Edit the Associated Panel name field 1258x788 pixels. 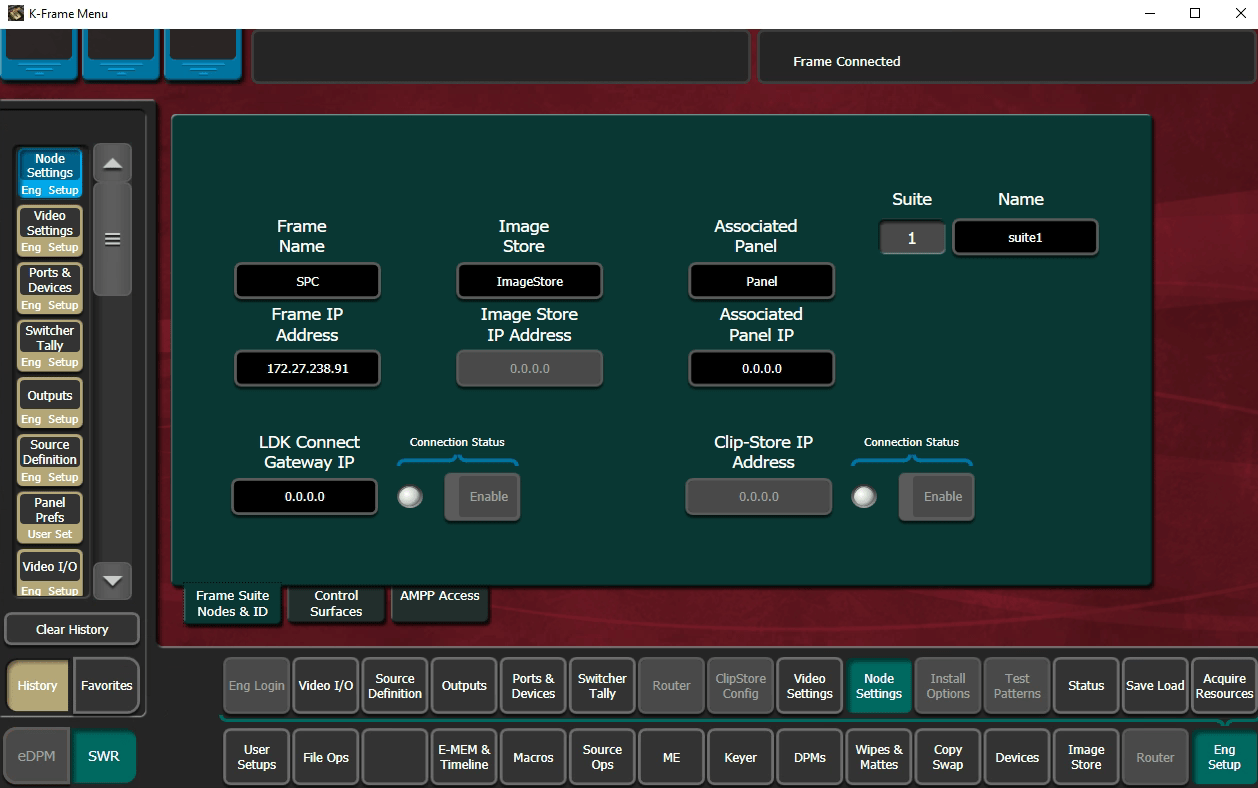point(761,281)
